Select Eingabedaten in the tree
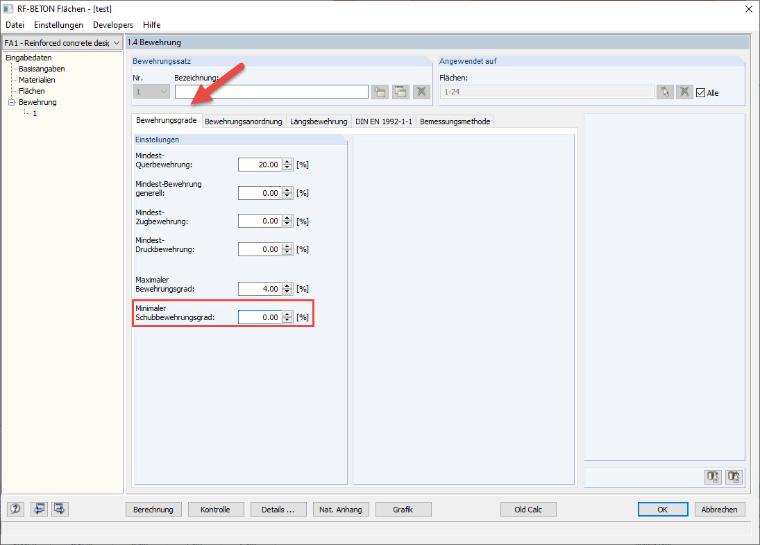The height and width of the screenshot is (545, 760). tap(29, 58)
